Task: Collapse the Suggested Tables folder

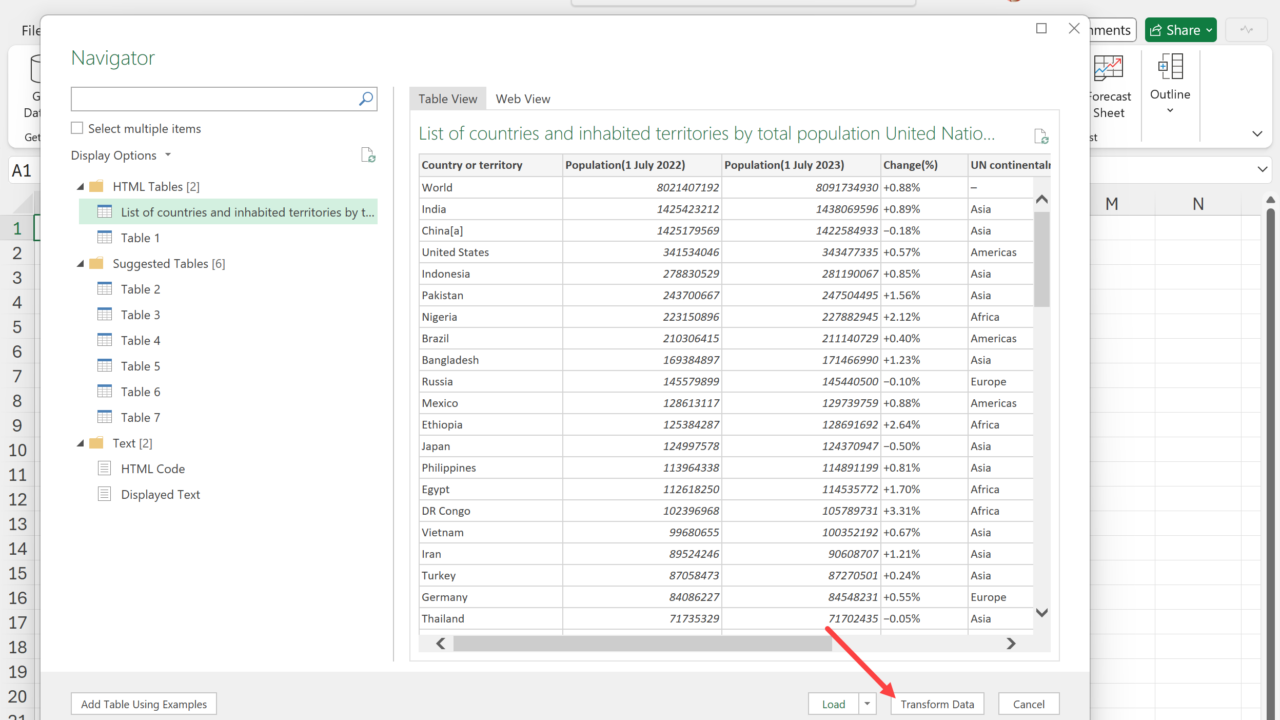Action: pos(80,264)
